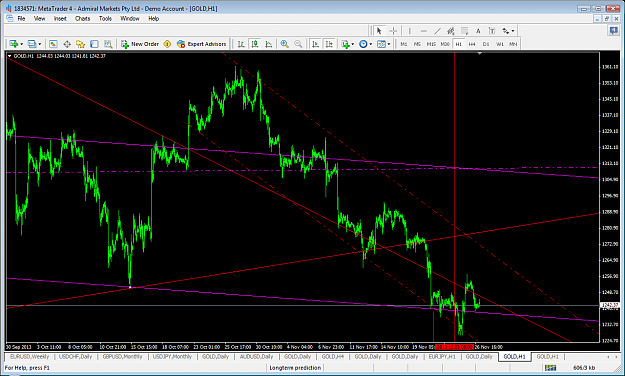Open the Charts menu
The width and height of the screenshot is (625, 376).
[83, 18]
